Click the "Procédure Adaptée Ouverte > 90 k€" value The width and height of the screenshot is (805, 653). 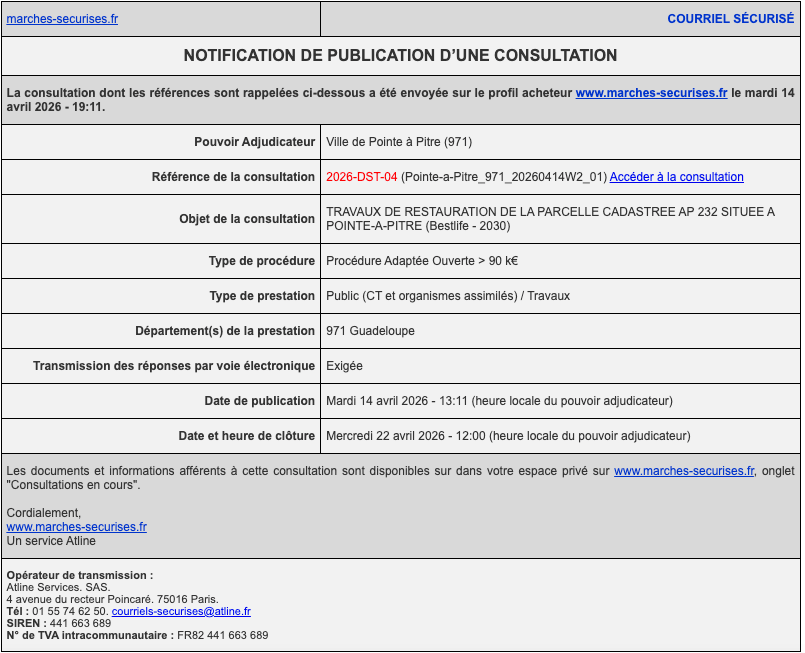click(421, 261)
